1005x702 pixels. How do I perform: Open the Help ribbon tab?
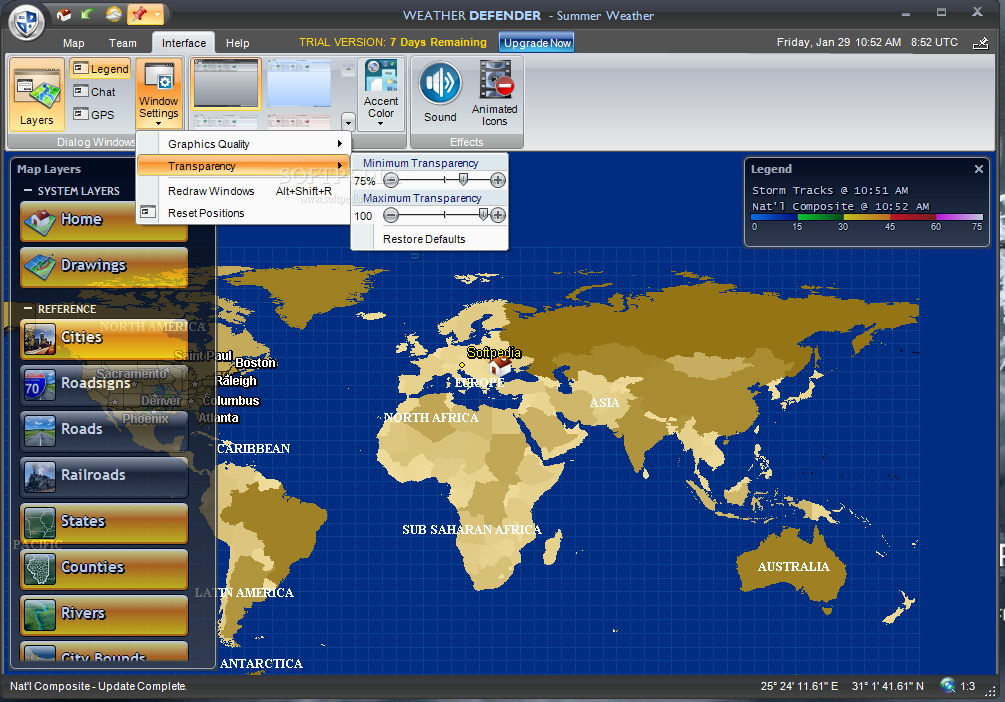(237, 43)
